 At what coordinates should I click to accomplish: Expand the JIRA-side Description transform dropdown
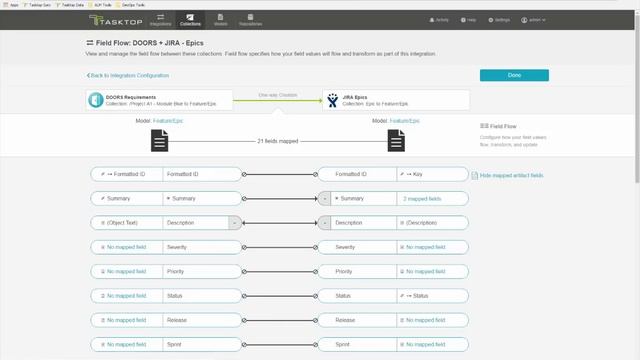324,223
